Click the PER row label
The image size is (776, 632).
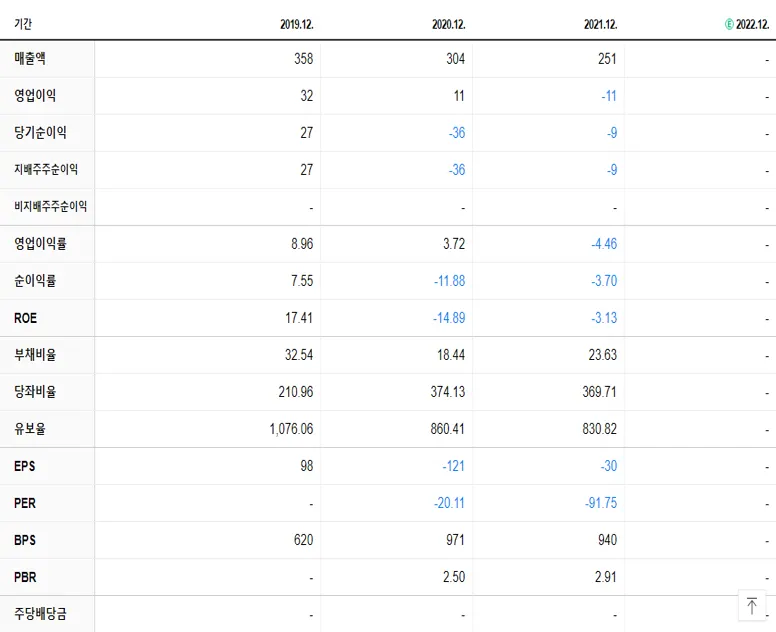(25, 503)
